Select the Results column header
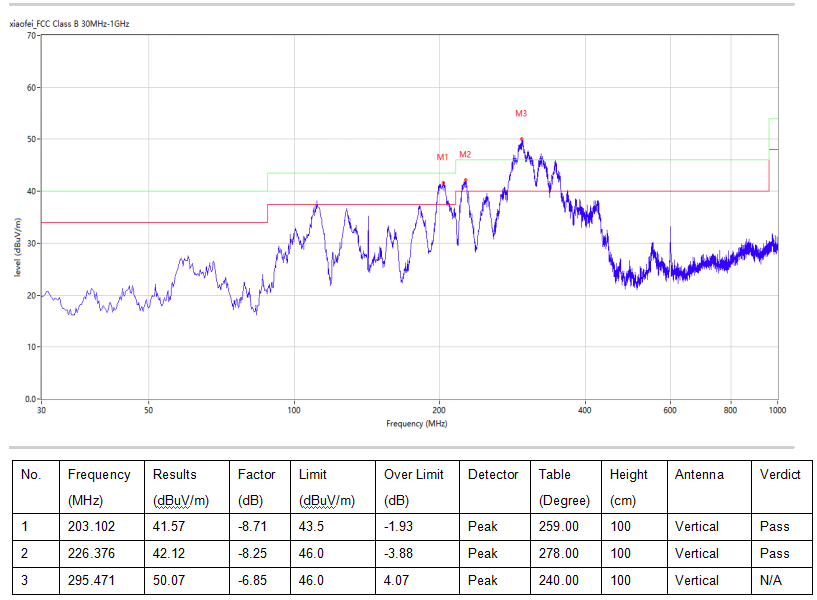 [x=175, y=474]
